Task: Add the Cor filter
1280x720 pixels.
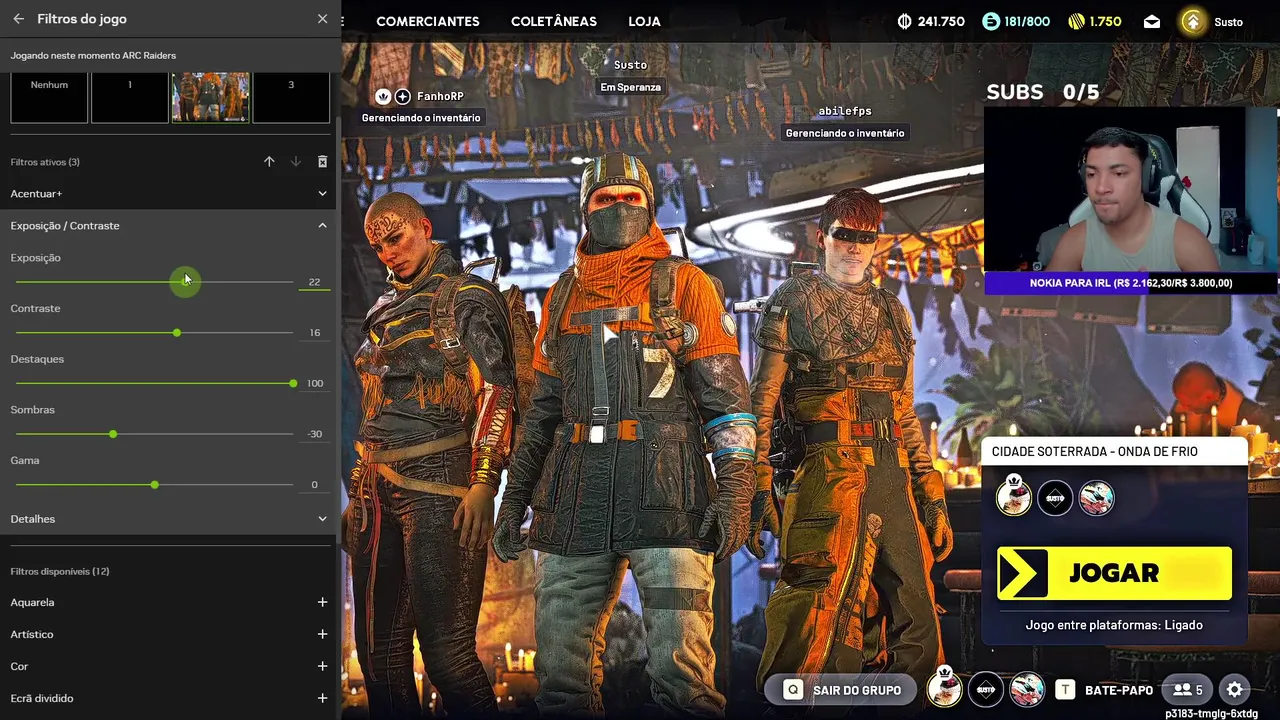Action: 322,666
